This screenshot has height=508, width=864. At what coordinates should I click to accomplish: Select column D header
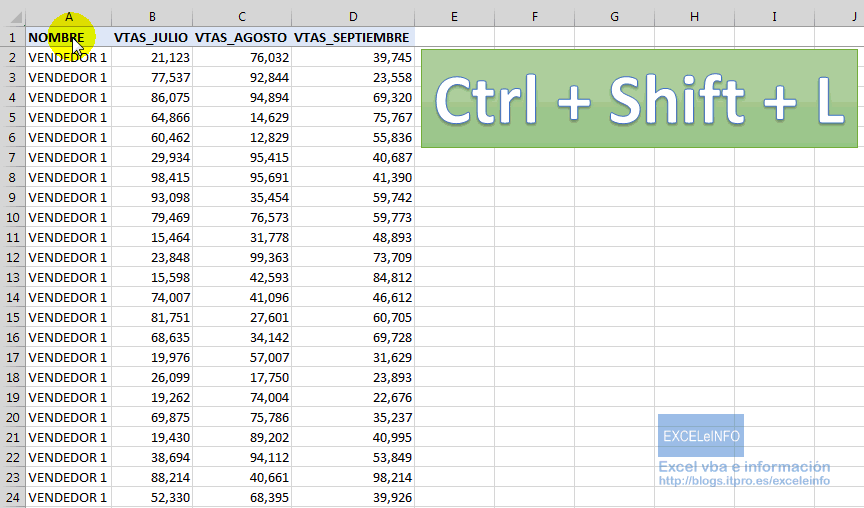(x=353, y=17)
